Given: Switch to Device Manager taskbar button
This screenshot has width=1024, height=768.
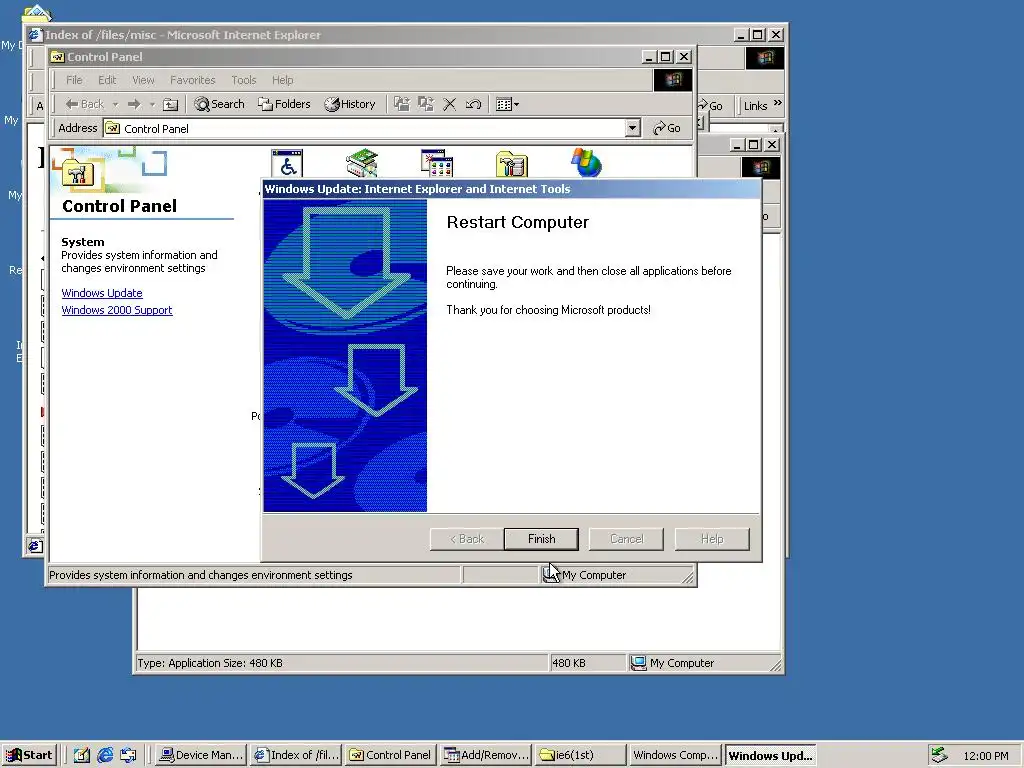Looking at the screenshot, I should coord(201,755).
